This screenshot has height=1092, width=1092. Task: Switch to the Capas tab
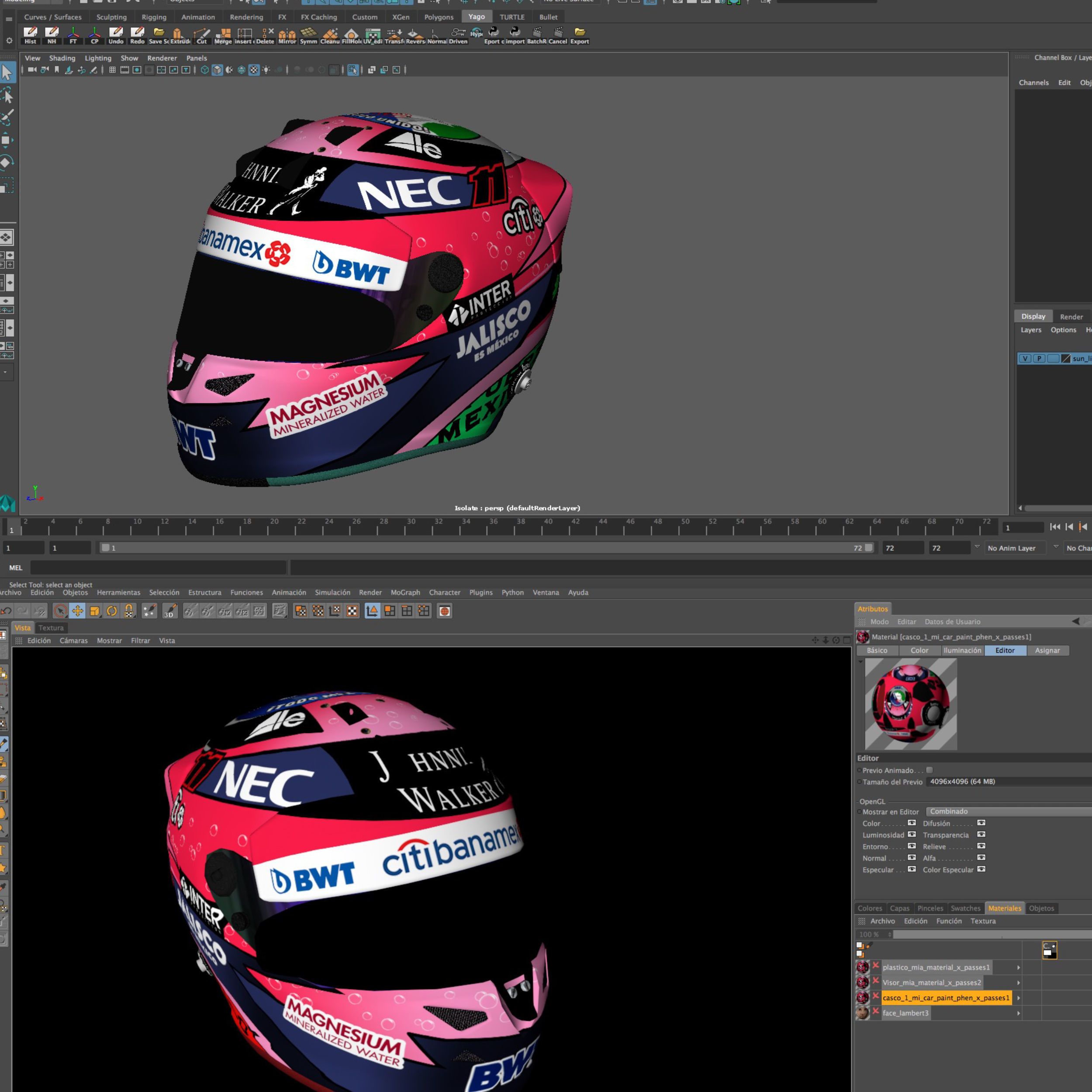[x=900, y=908]
